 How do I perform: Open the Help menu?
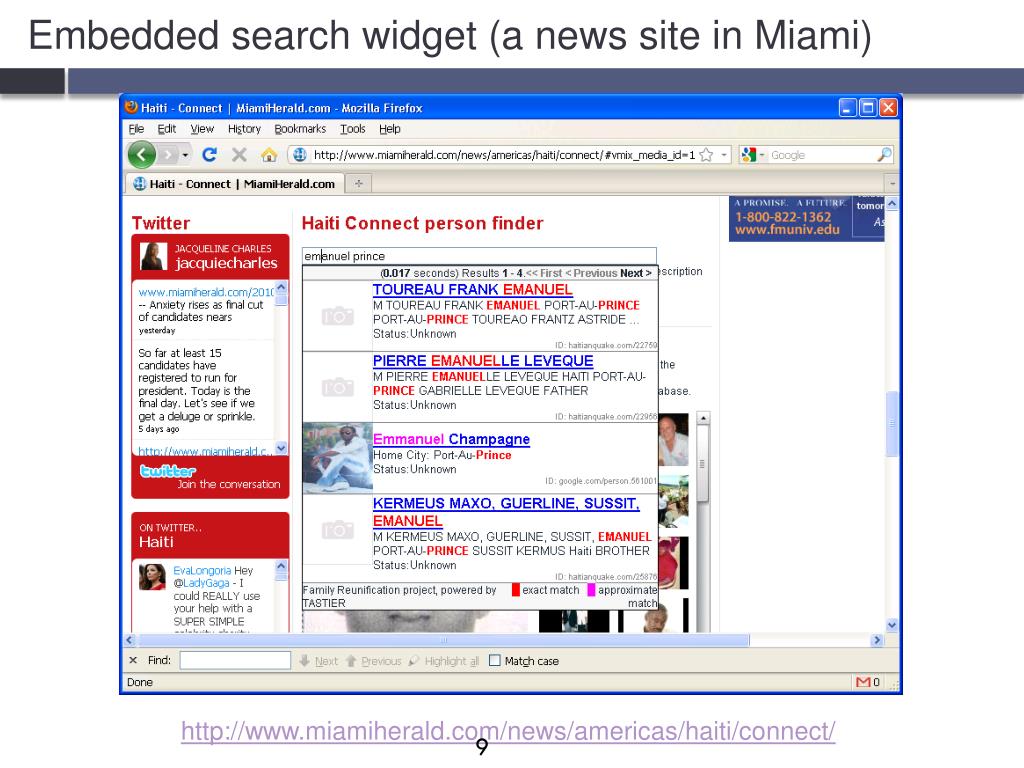tap(390, 129)
